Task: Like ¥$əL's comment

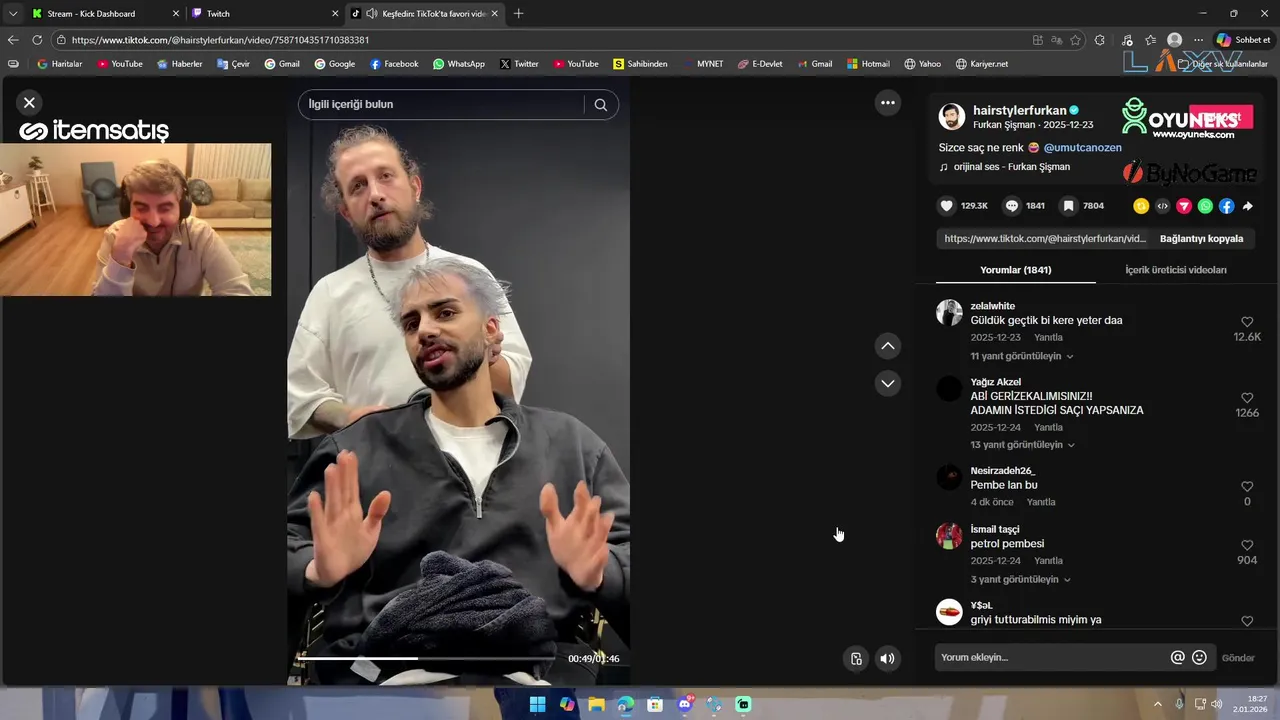Action: 1247,621
